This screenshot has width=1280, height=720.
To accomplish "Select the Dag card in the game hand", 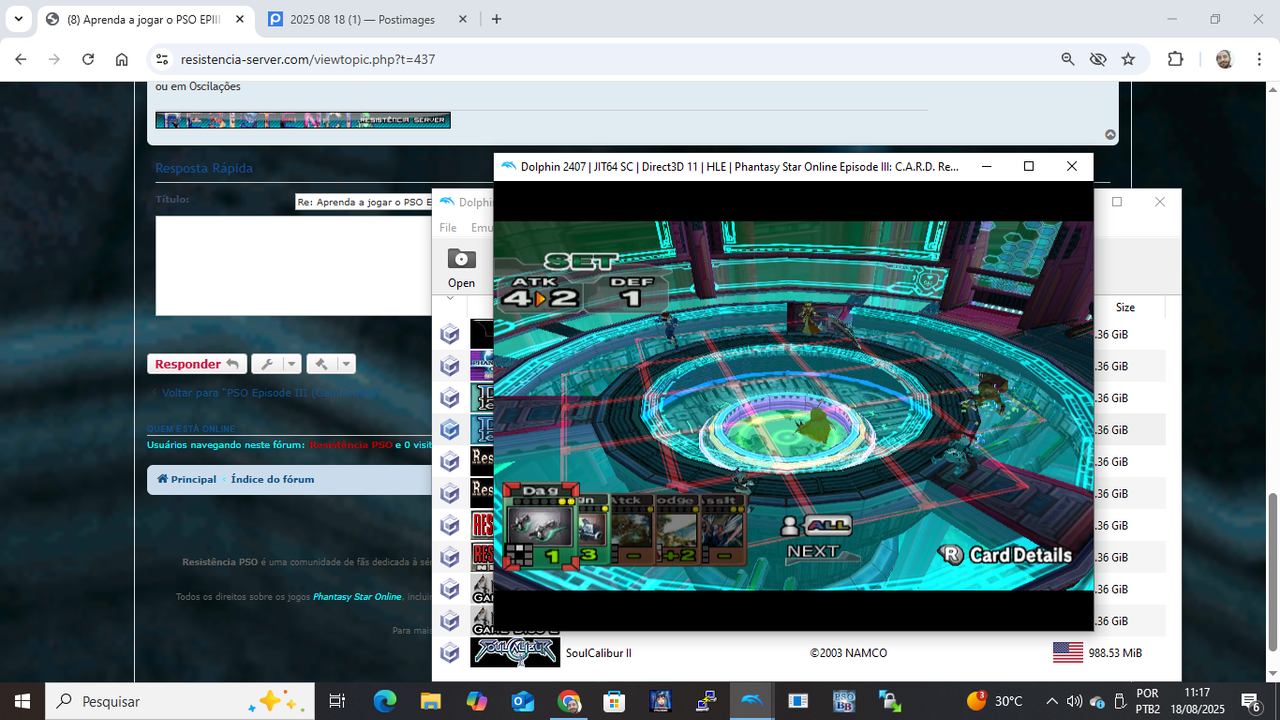I will (x=540, y=525).
